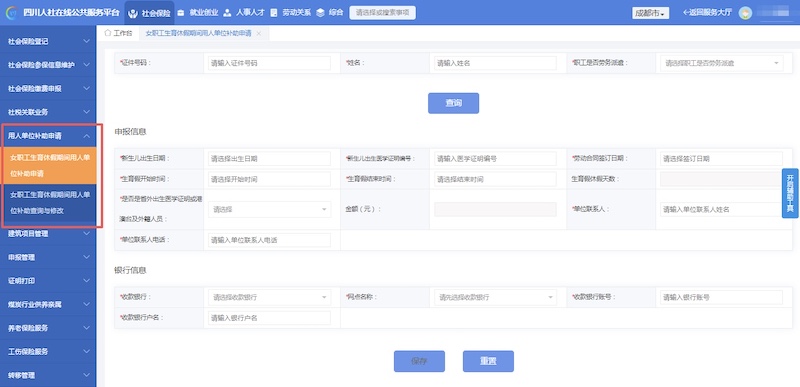The height and width of the screenshot is (387, 800).
Task: Click the 生育假开始时间 field
Action: tap(269, 179)
